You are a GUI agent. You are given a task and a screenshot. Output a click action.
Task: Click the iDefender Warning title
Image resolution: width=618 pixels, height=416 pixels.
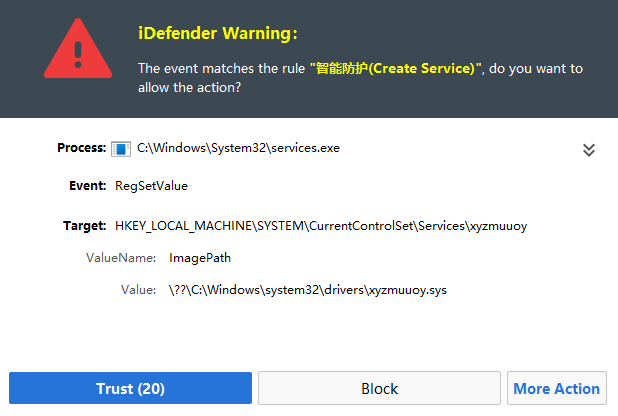(x=217, y=33)
